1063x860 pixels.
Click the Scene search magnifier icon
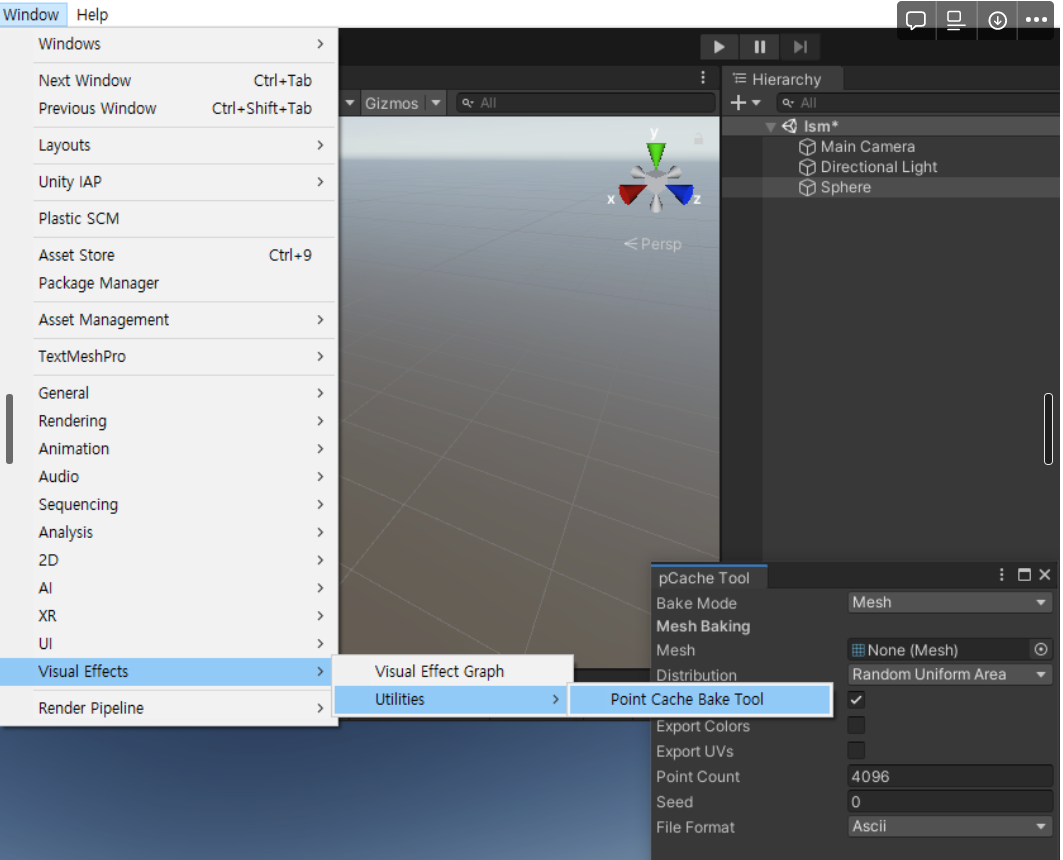[467, 103]
